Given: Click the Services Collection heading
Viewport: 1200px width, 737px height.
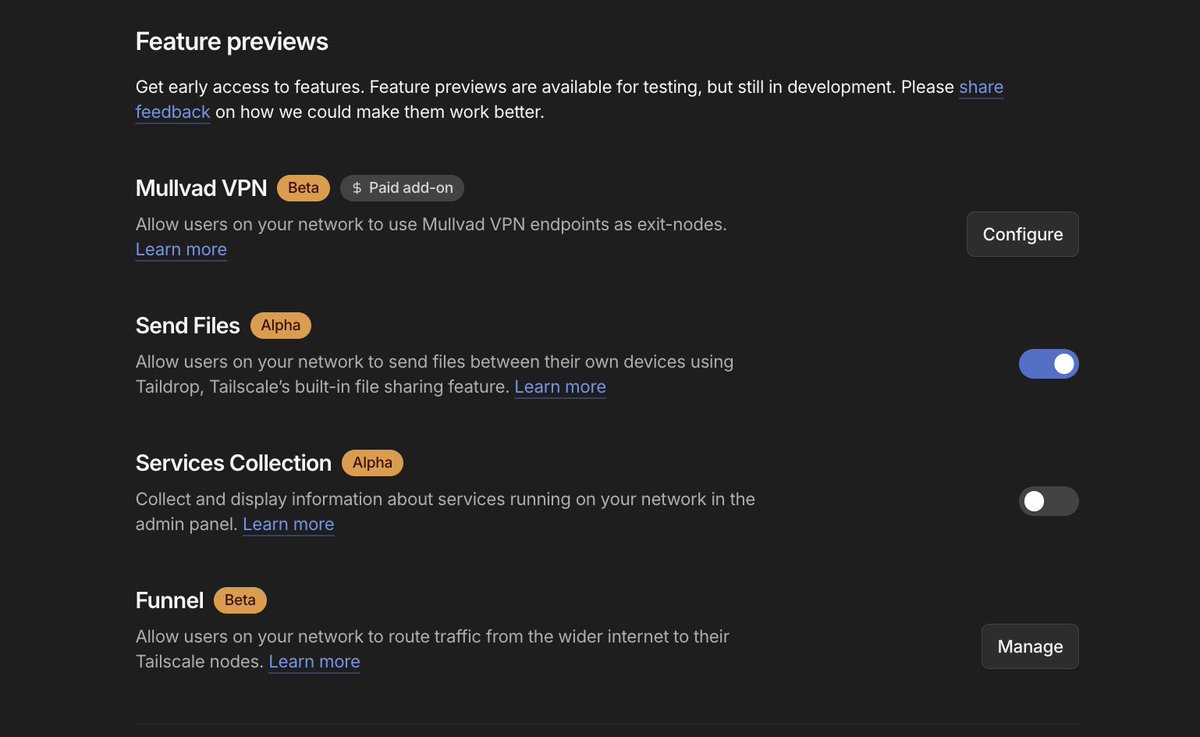Looking at the screenshot, I should point(234,463).
